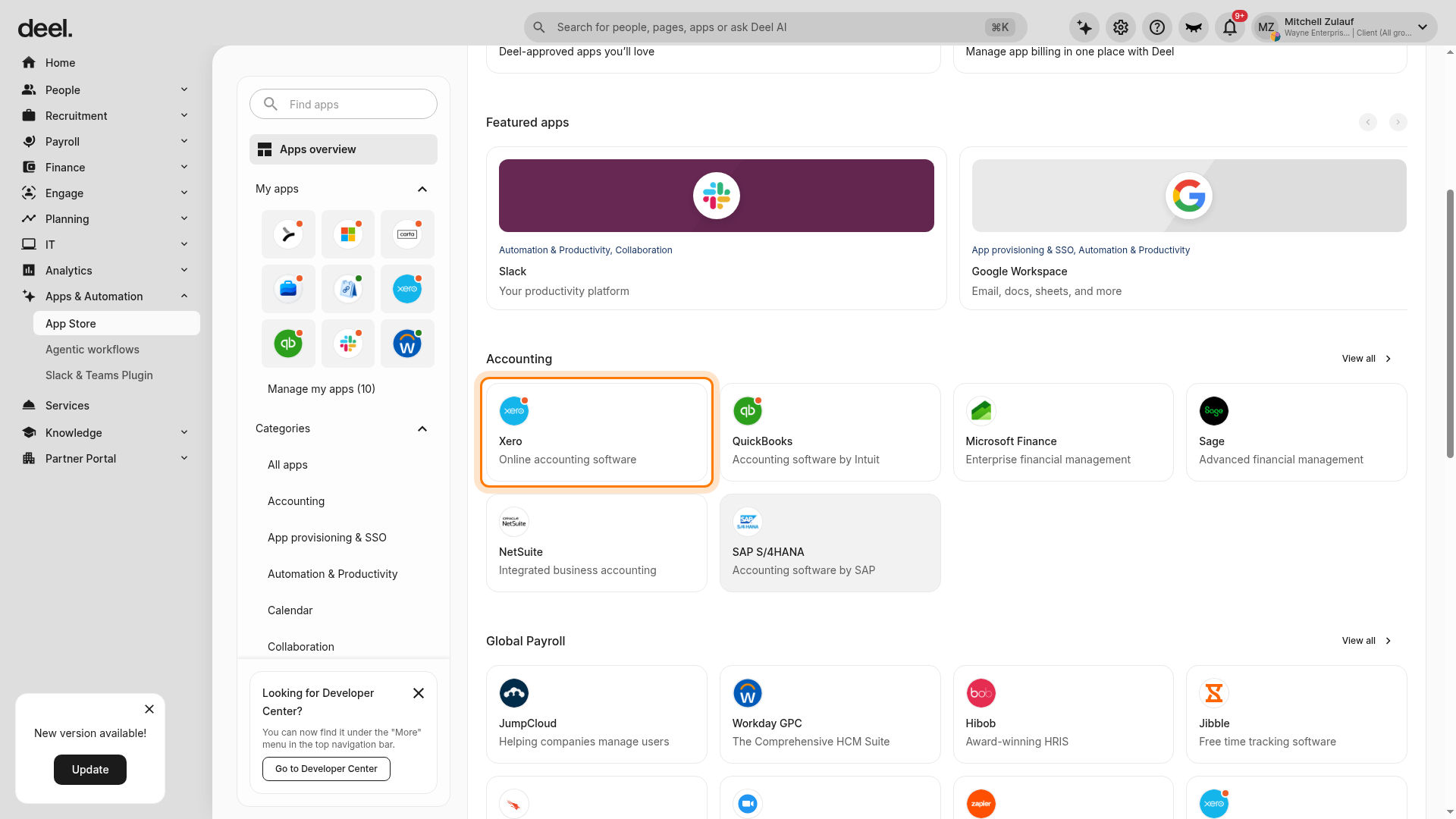Viewport: 1456px width, 819px height.
Task: Open the Workday GPC app card
Action: click(830, 714)
